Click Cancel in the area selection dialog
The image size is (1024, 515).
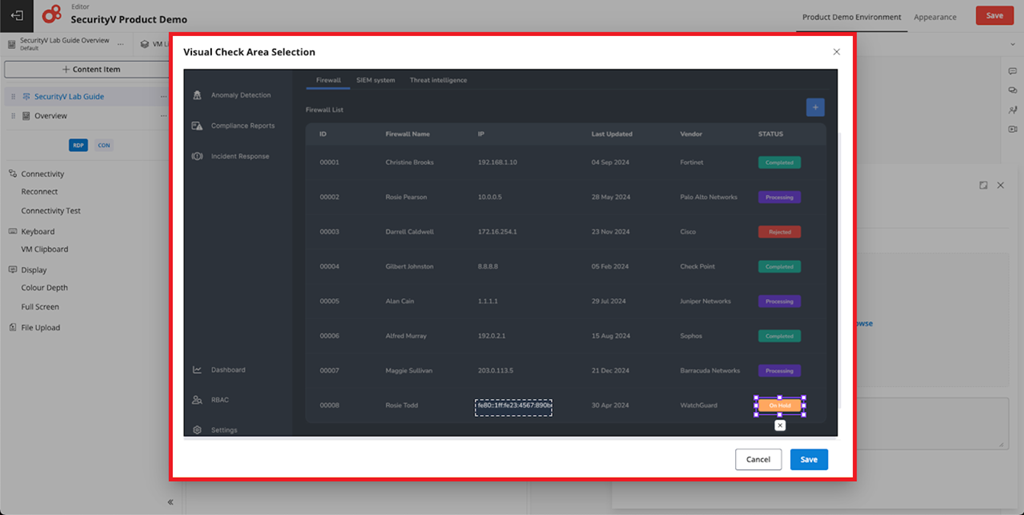[x=758, y=460]
